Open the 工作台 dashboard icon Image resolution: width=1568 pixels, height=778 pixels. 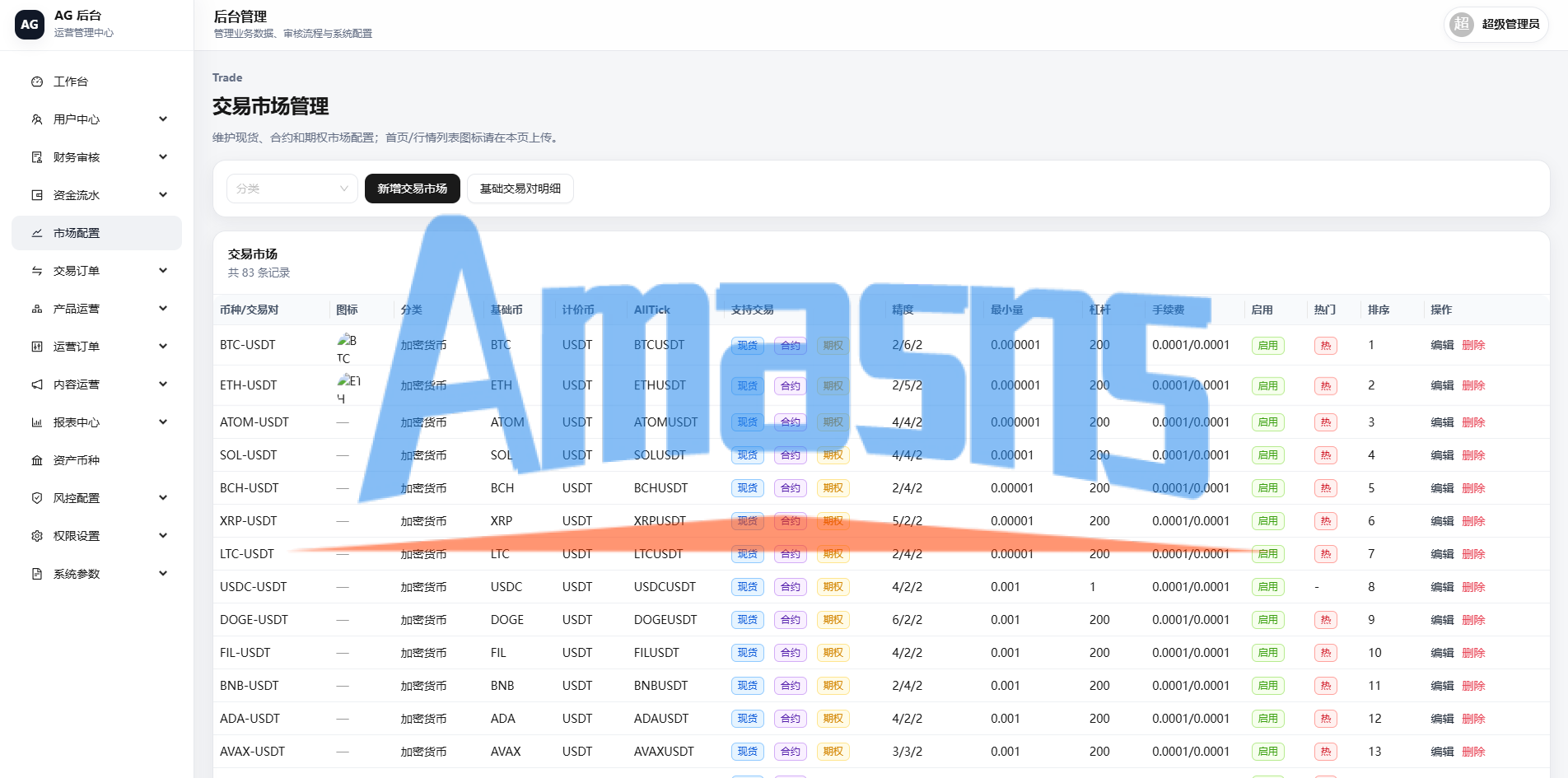tap(37, 82)
